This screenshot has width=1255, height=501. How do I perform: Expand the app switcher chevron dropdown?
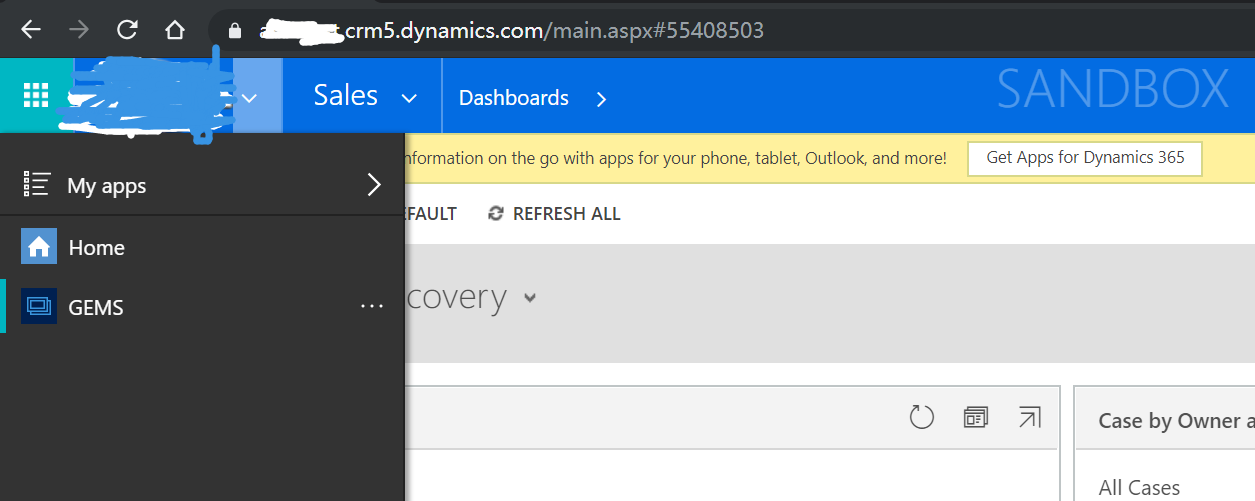coord(250,98)
